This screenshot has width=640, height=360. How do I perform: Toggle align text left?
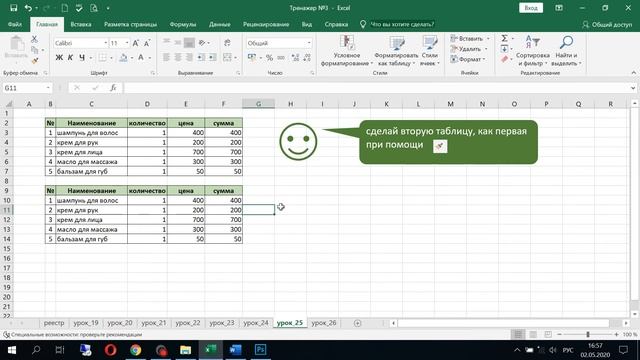tap(166, 58)
